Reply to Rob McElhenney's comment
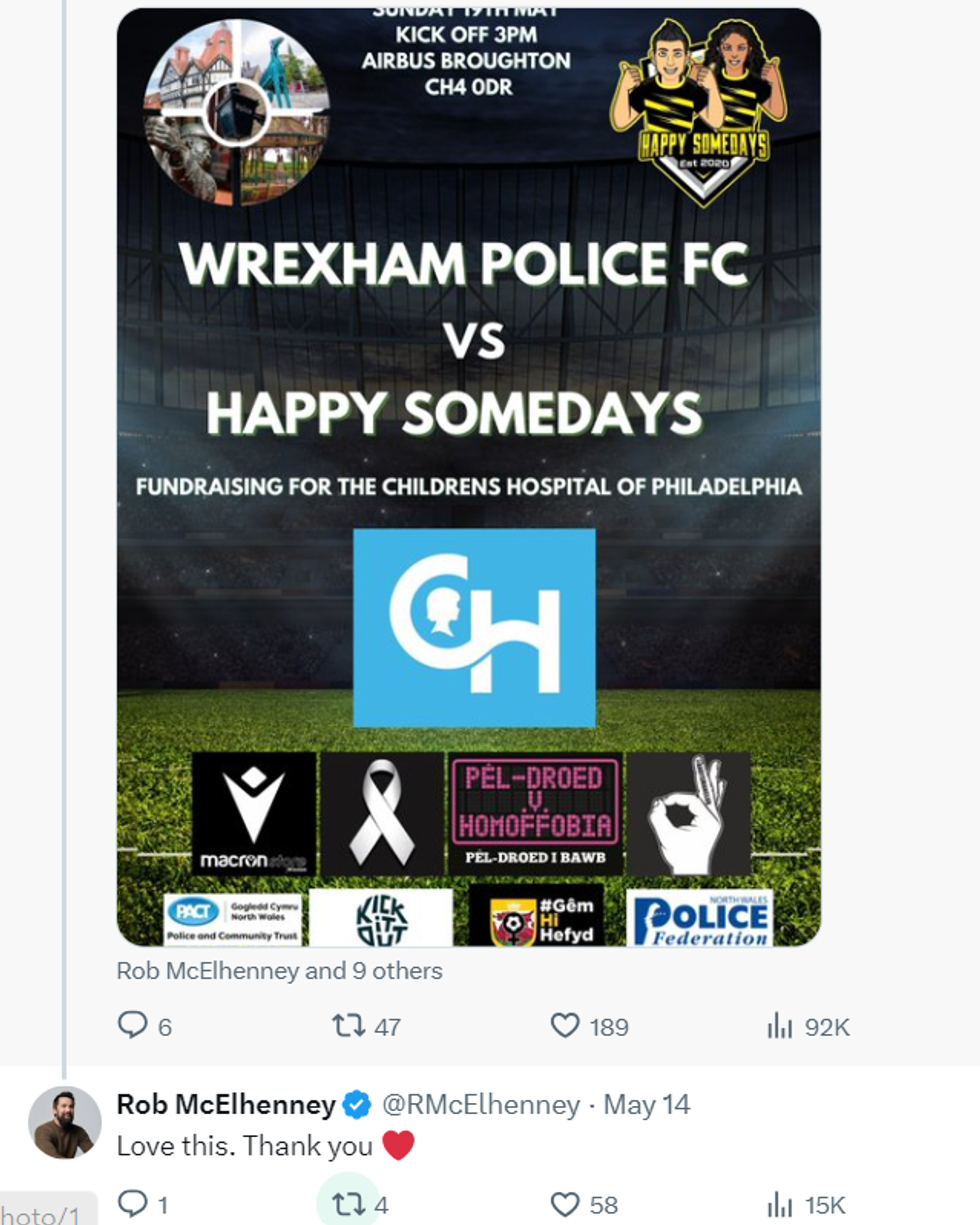Viewport: 980px width, 1225px height. point(133,1204)
